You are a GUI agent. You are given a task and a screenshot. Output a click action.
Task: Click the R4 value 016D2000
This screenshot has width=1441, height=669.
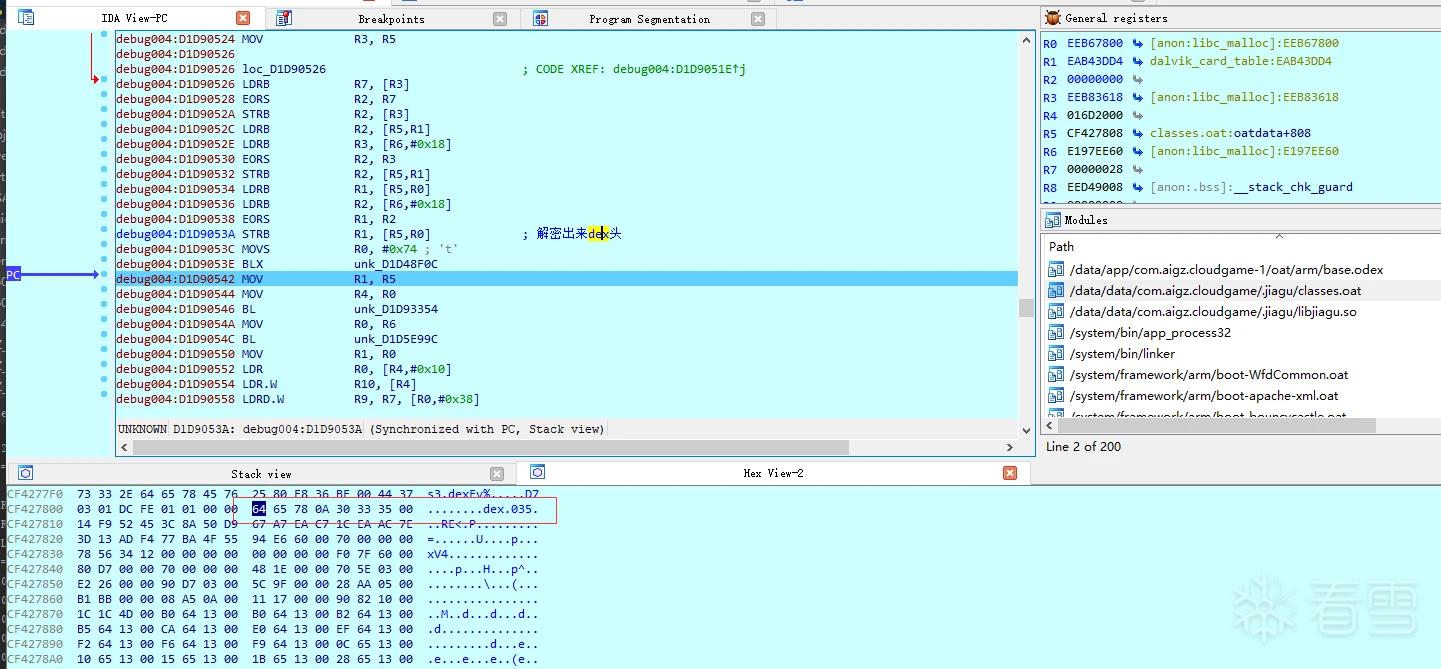(1095, 115)
